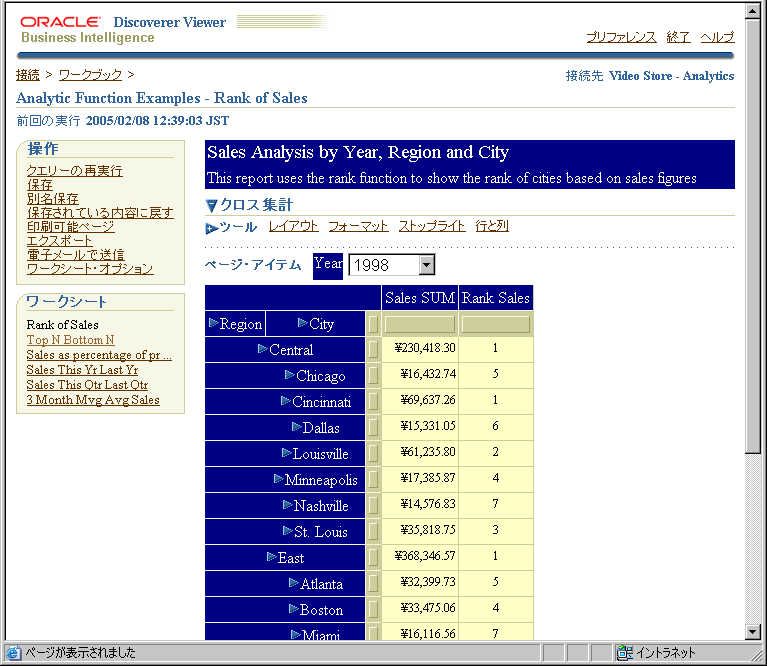Click ヘルプ help link
767x666 pixels.
click(x=717, y=37)
